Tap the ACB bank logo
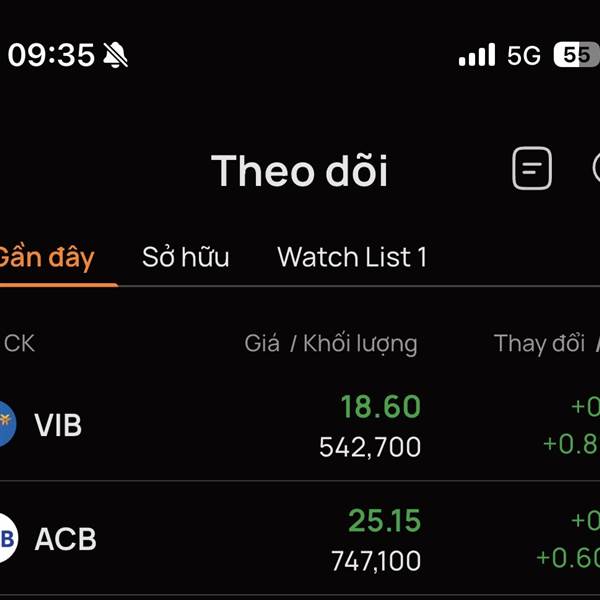600x600 pixels. tap(6, 538)
